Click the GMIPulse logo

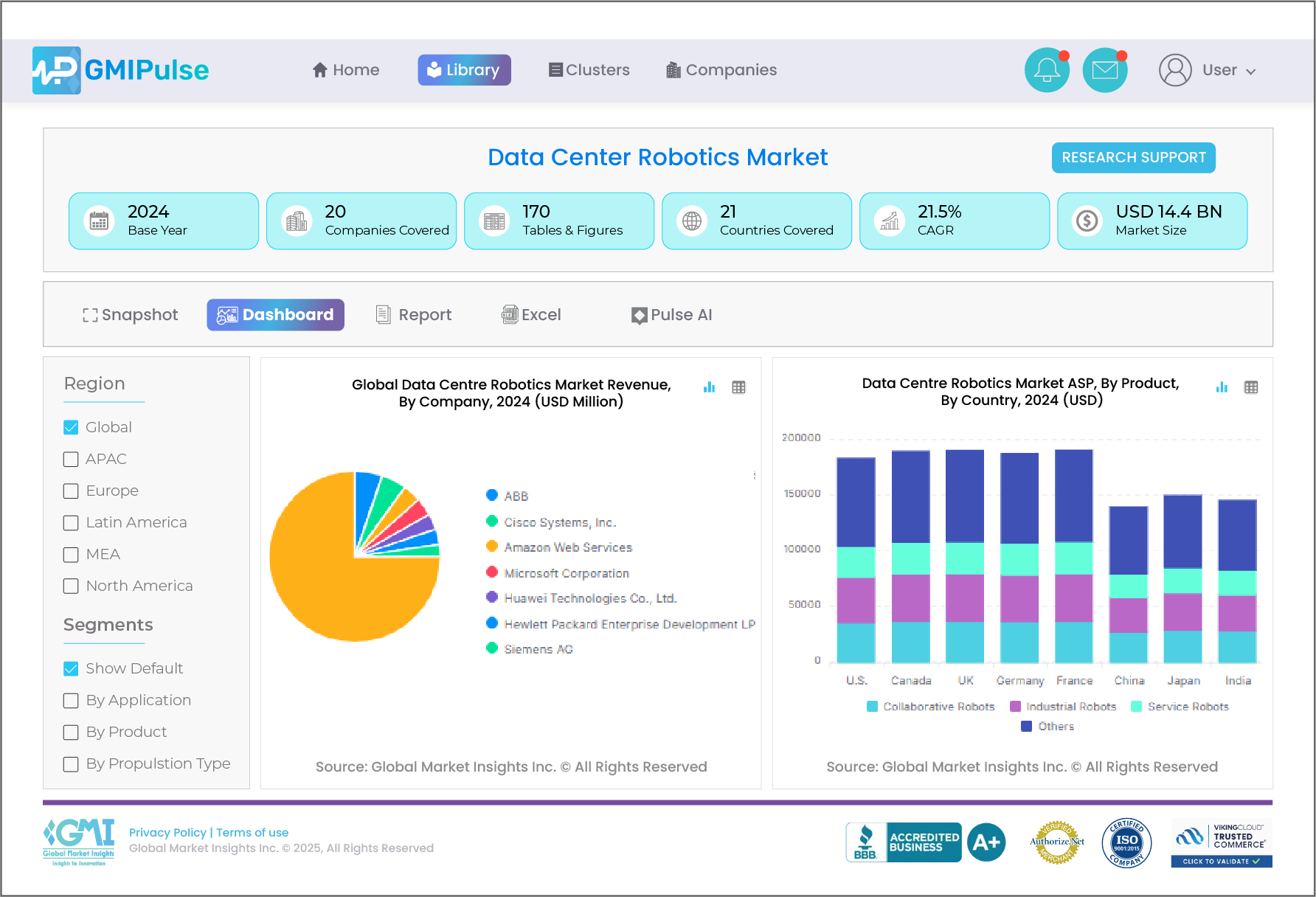coord(121,70)
